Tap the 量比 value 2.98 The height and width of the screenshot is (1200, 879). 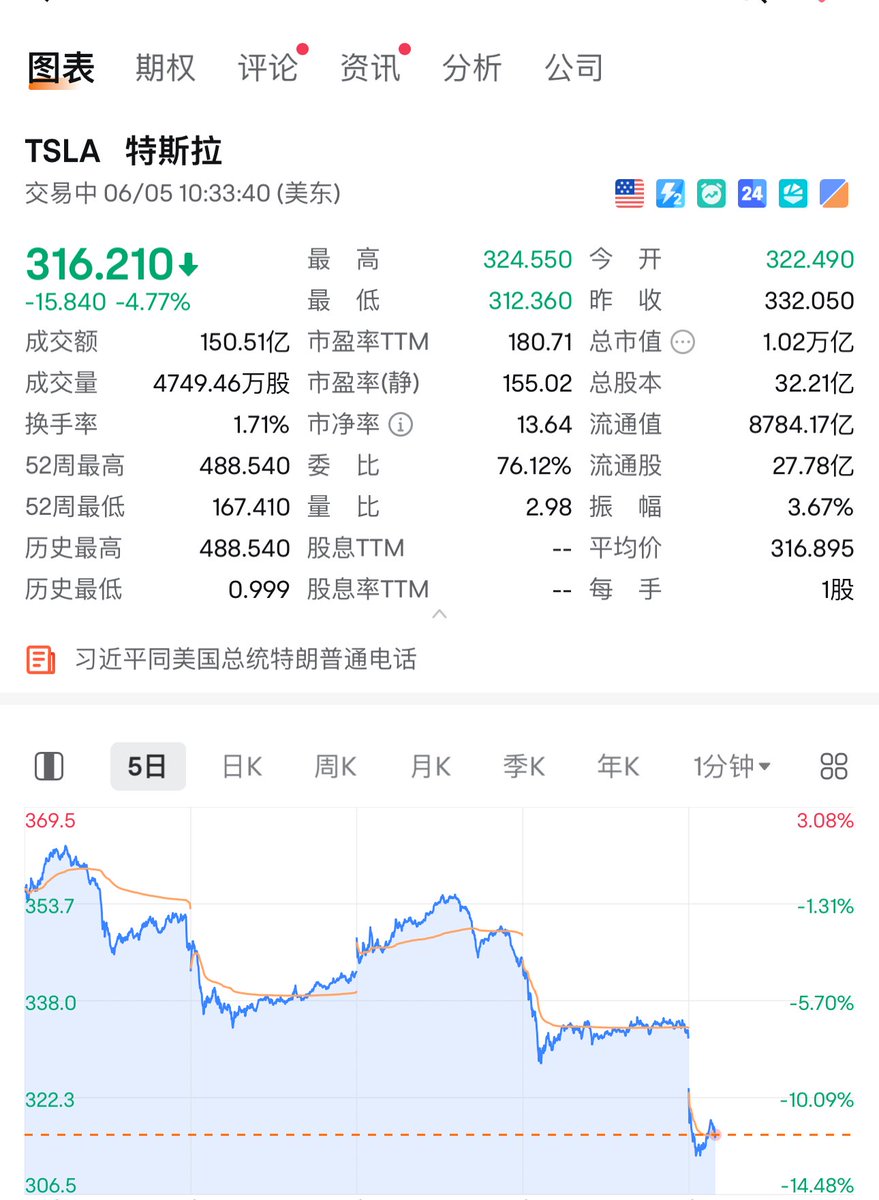click(549, 507)
